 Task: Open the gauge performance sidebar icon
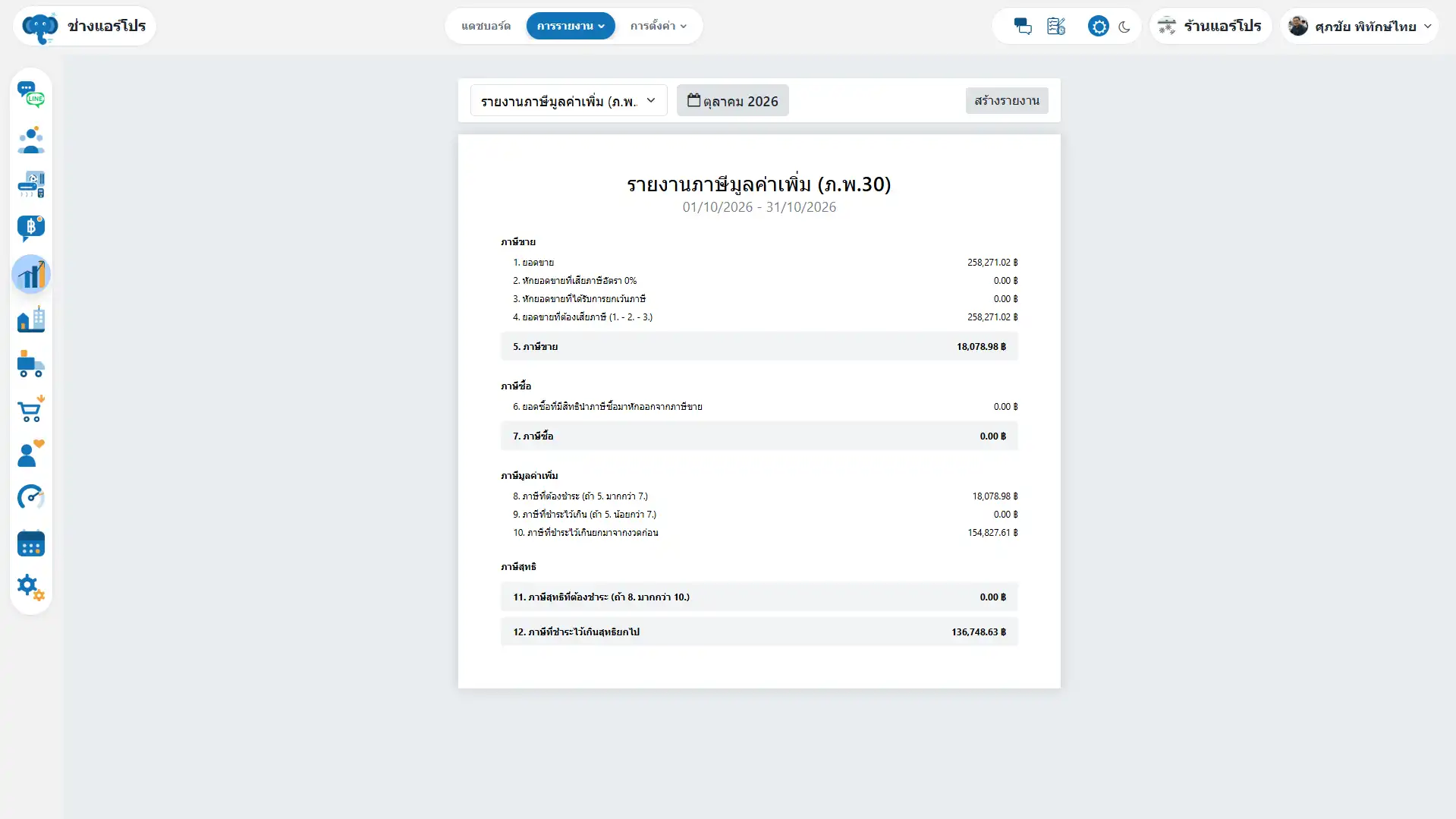(x=31, y=498)
